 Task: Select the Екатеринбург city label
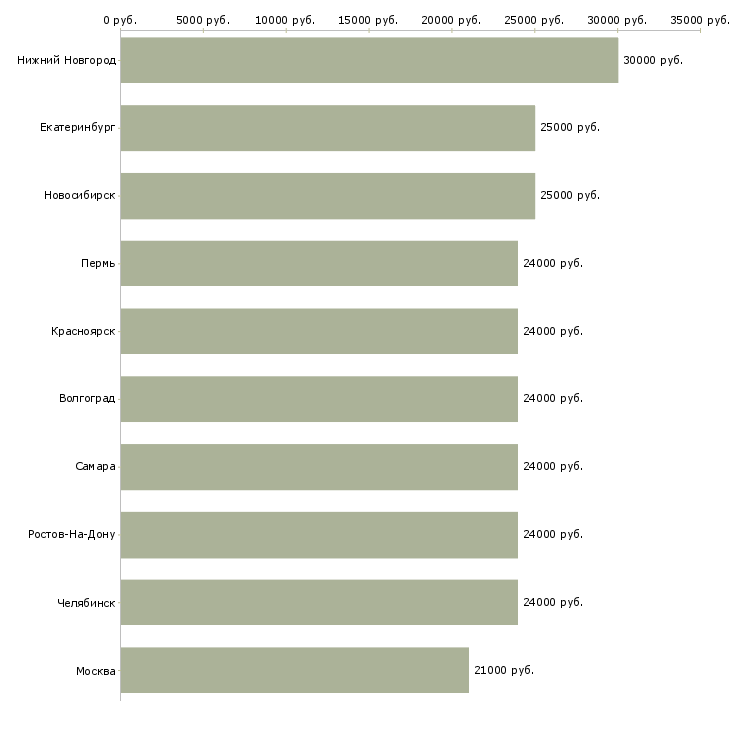tap(77, 128)
